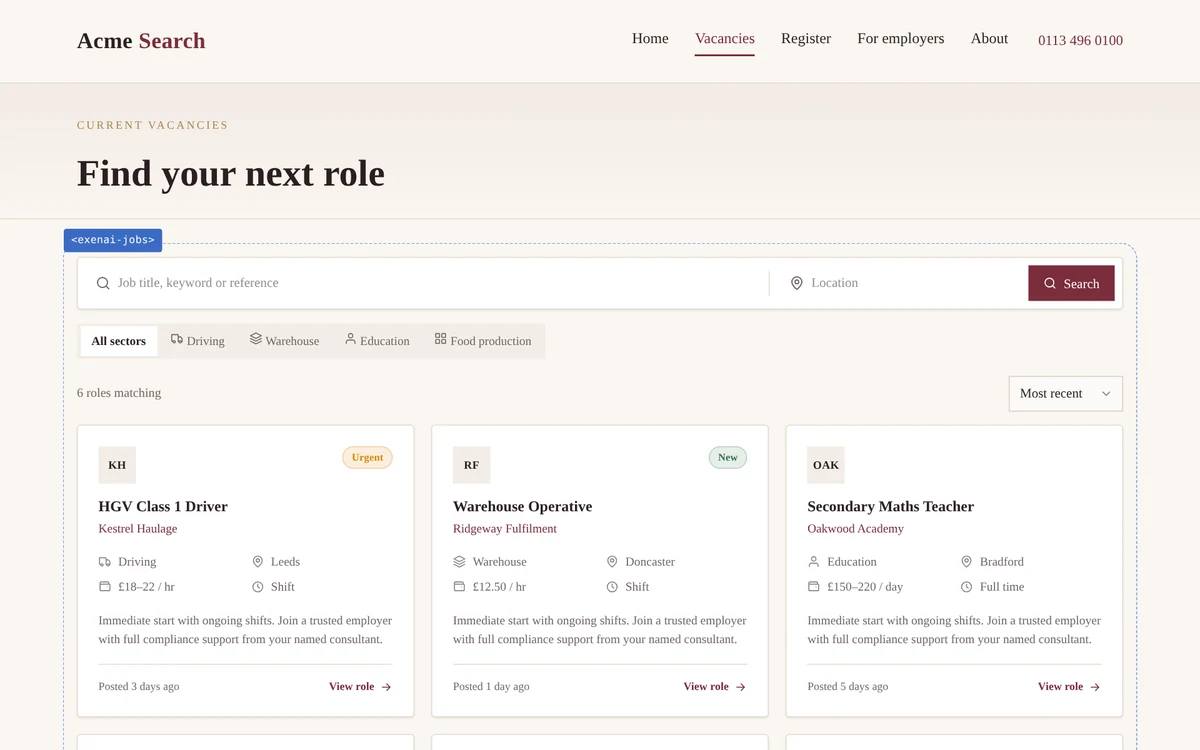Open the Vacancies nav item
The width and height of the screenshot is (1200, 750).
point(725,39)
